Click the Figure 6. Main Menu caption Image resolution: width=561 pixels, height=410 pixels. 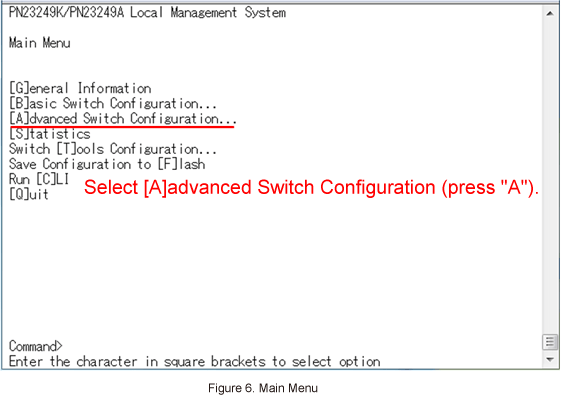[x=263, y=388]
